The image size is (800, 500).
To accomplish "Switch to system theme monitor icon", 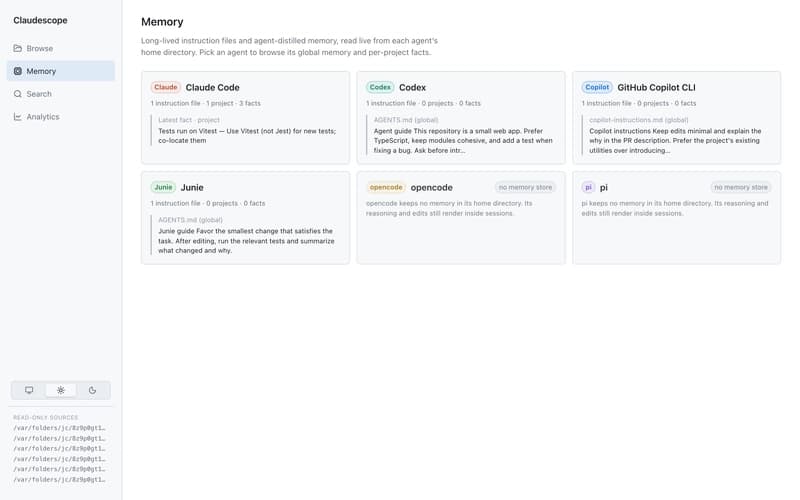I will pos(29,390).
